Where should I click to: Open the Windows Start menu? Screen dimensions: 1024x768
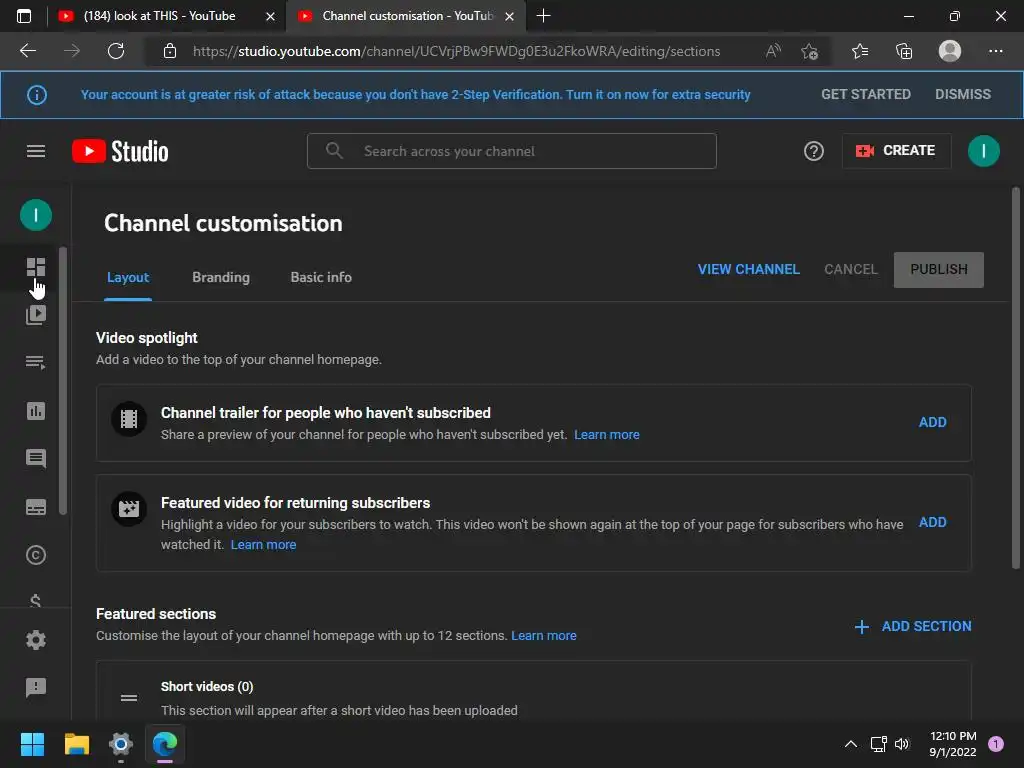(32, 744)
